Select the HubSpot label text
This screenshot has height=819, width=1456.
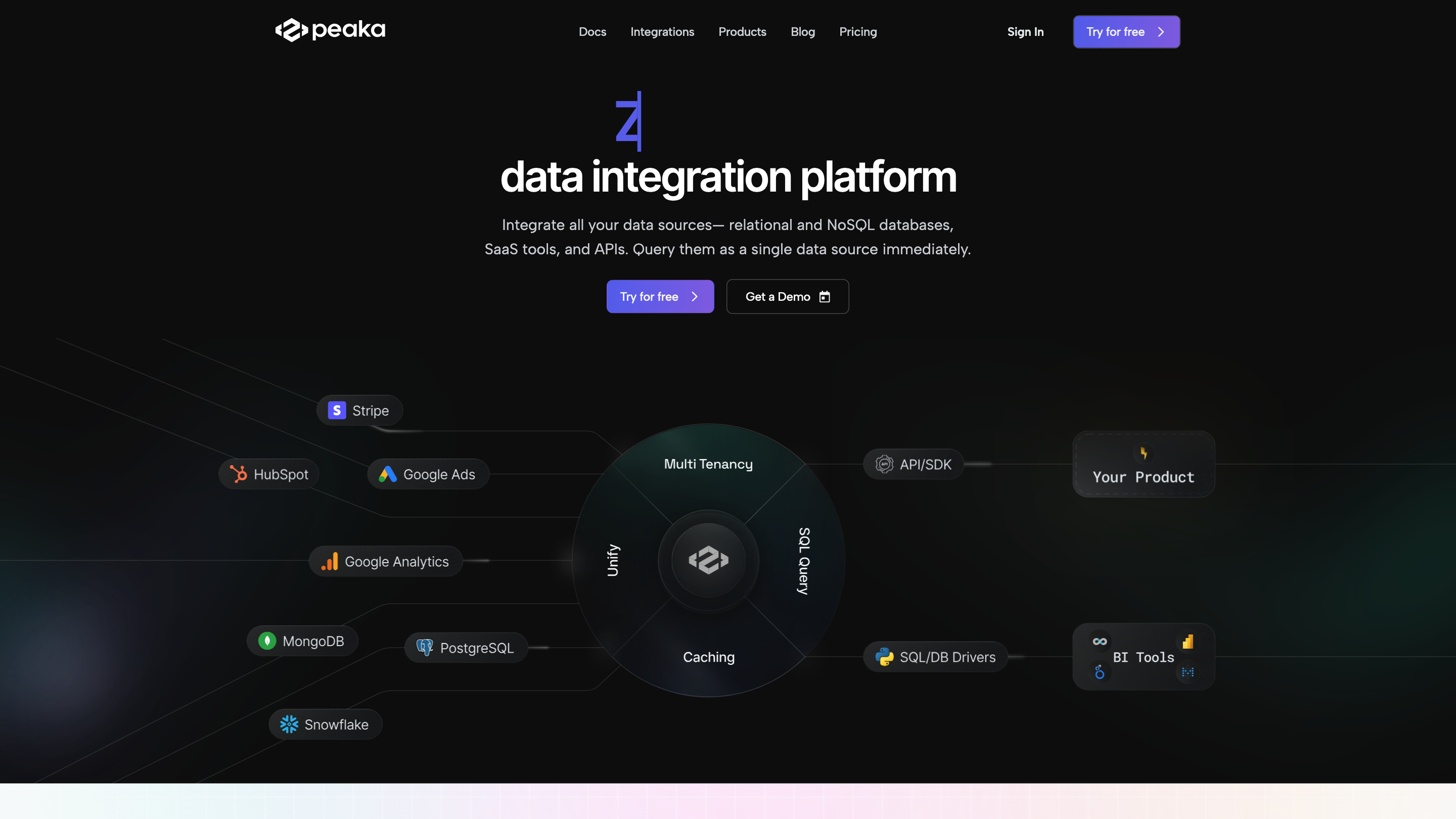click(x=281, y=474)
